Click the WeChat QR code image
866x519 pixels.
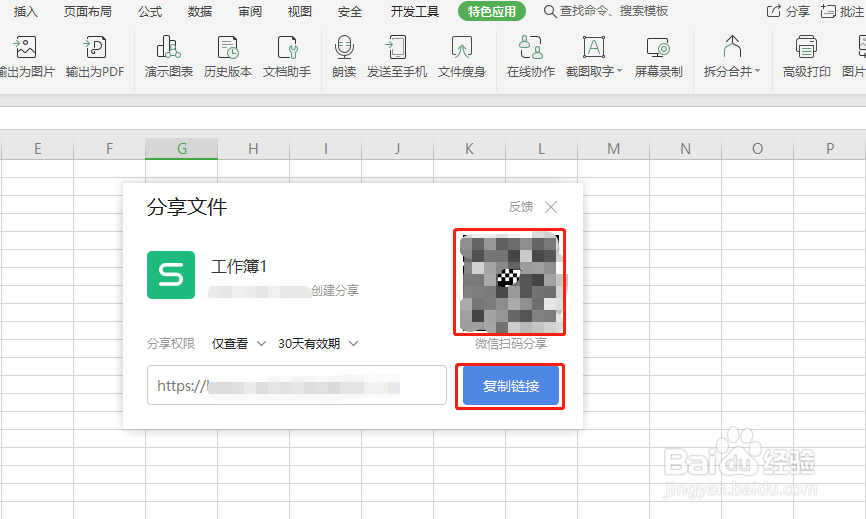coord(509,282)
